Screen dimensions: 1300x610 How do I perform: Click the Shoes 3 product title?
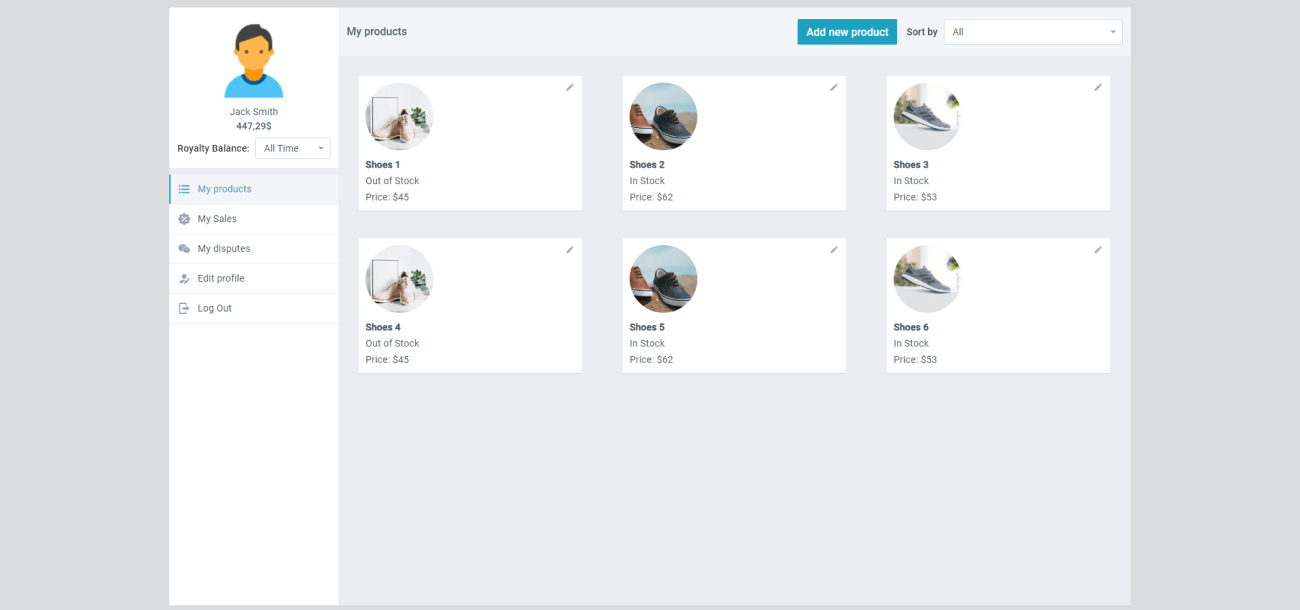click(x=911, y=165)
